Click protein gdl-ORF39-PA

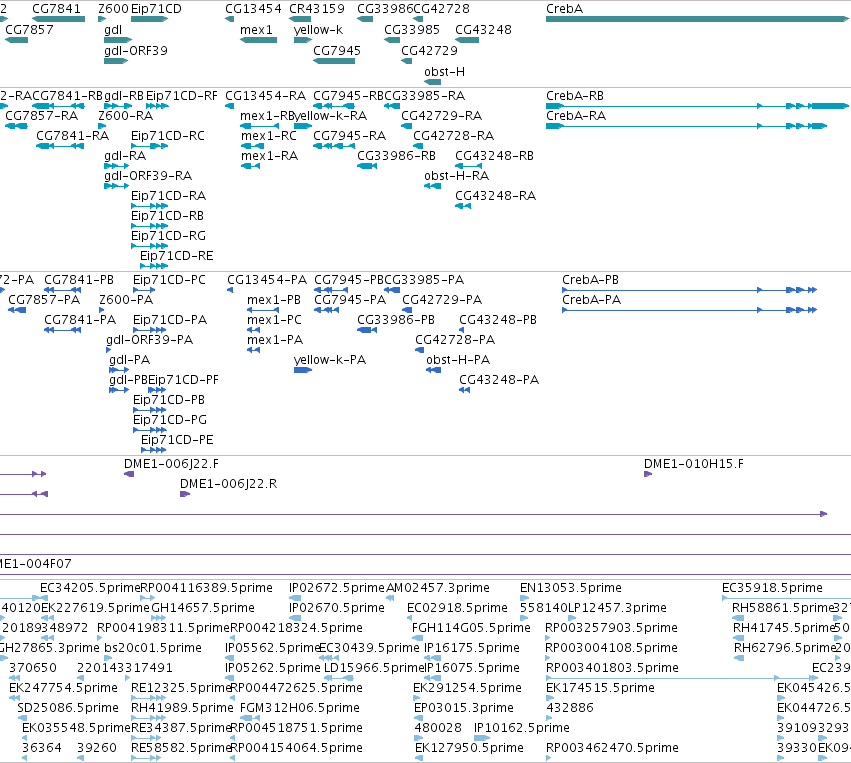(109, 350)
